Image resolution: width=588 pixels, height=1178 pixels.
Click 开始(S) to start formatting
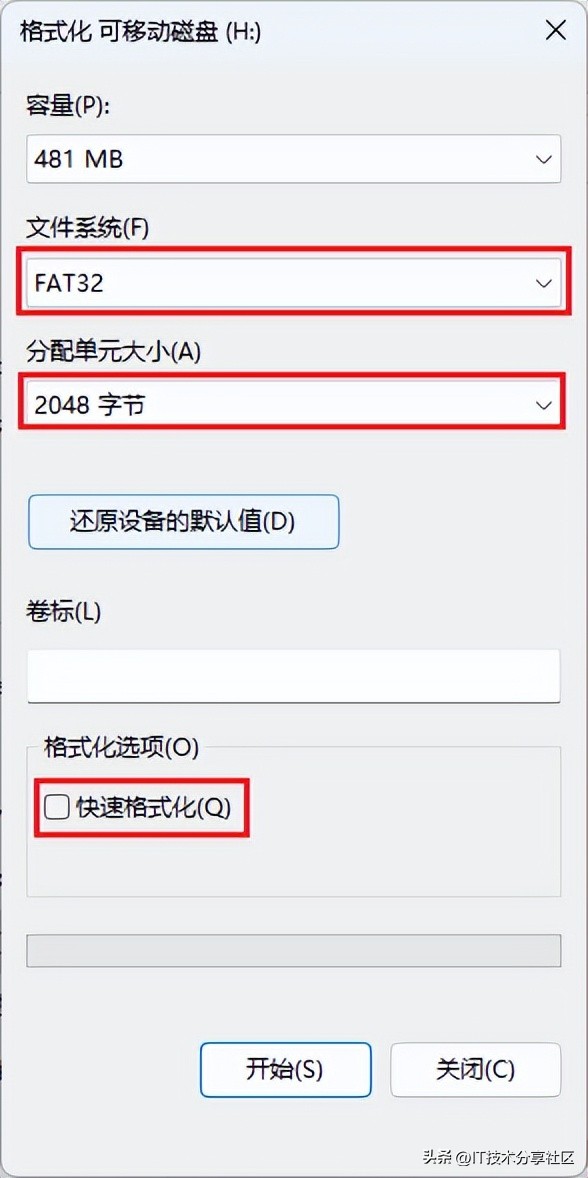pos(286,1069)
